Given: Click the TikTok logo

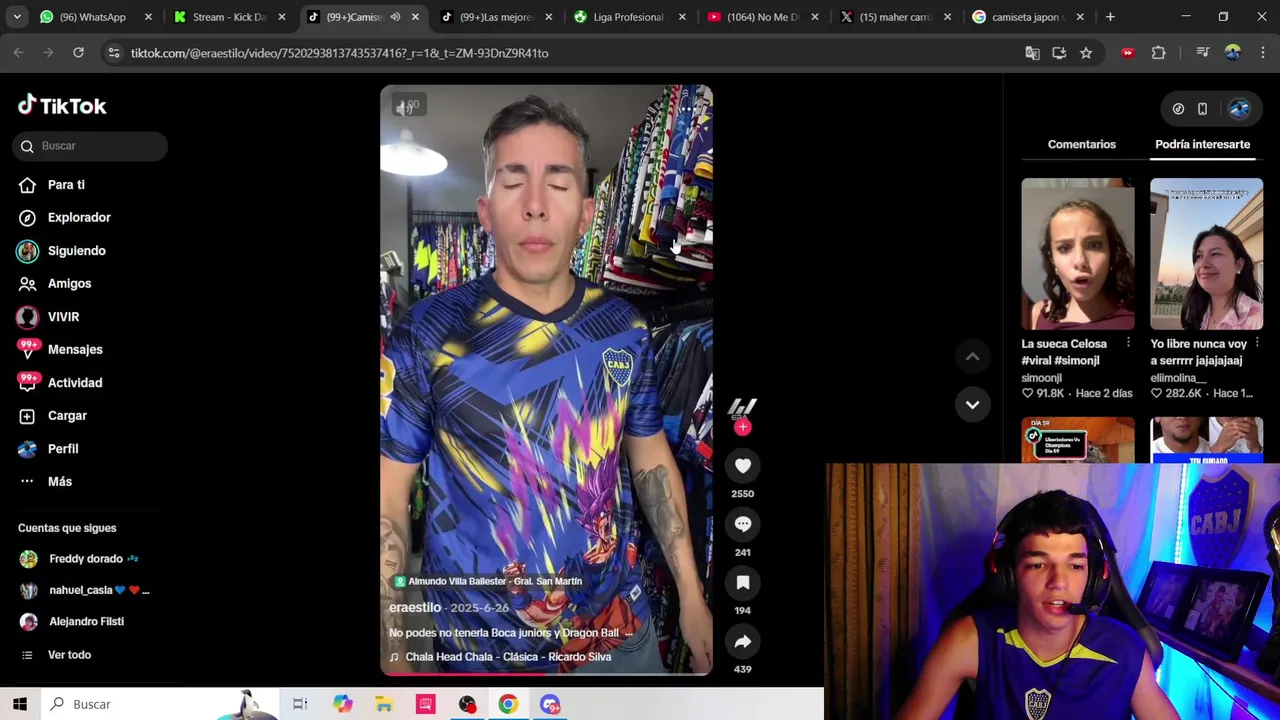Looking at the screenshot, I should click(x=62, y=106).
